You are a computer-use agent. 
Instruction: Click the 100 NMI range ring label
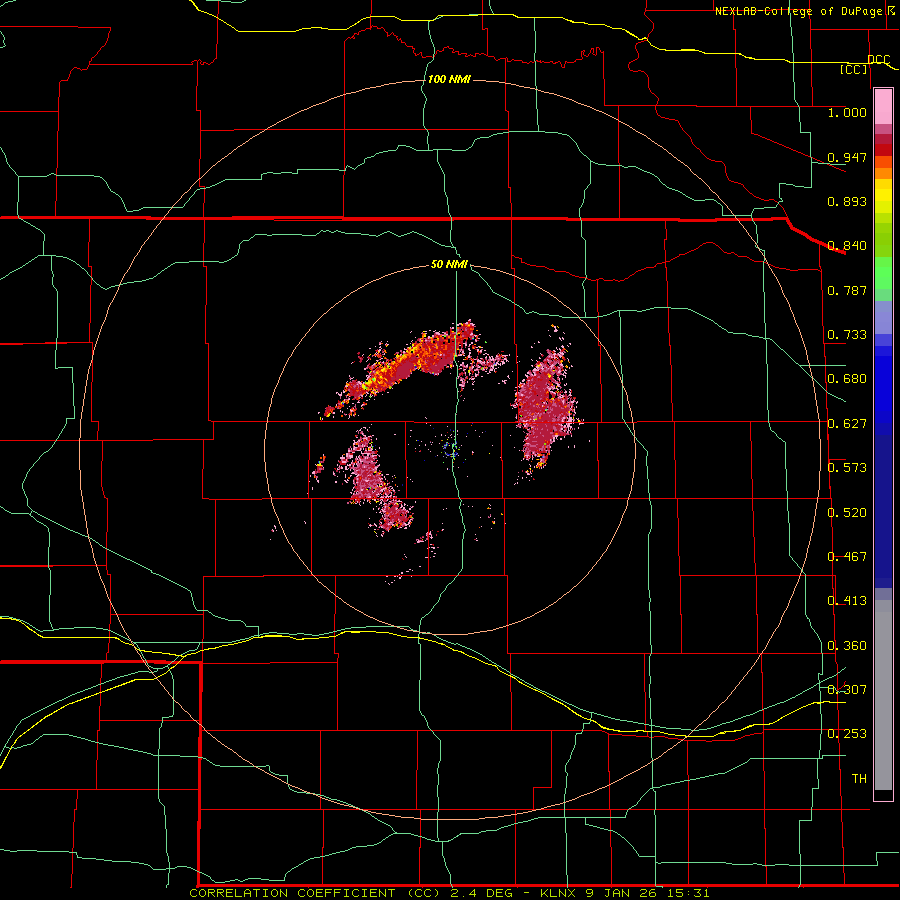449,79
